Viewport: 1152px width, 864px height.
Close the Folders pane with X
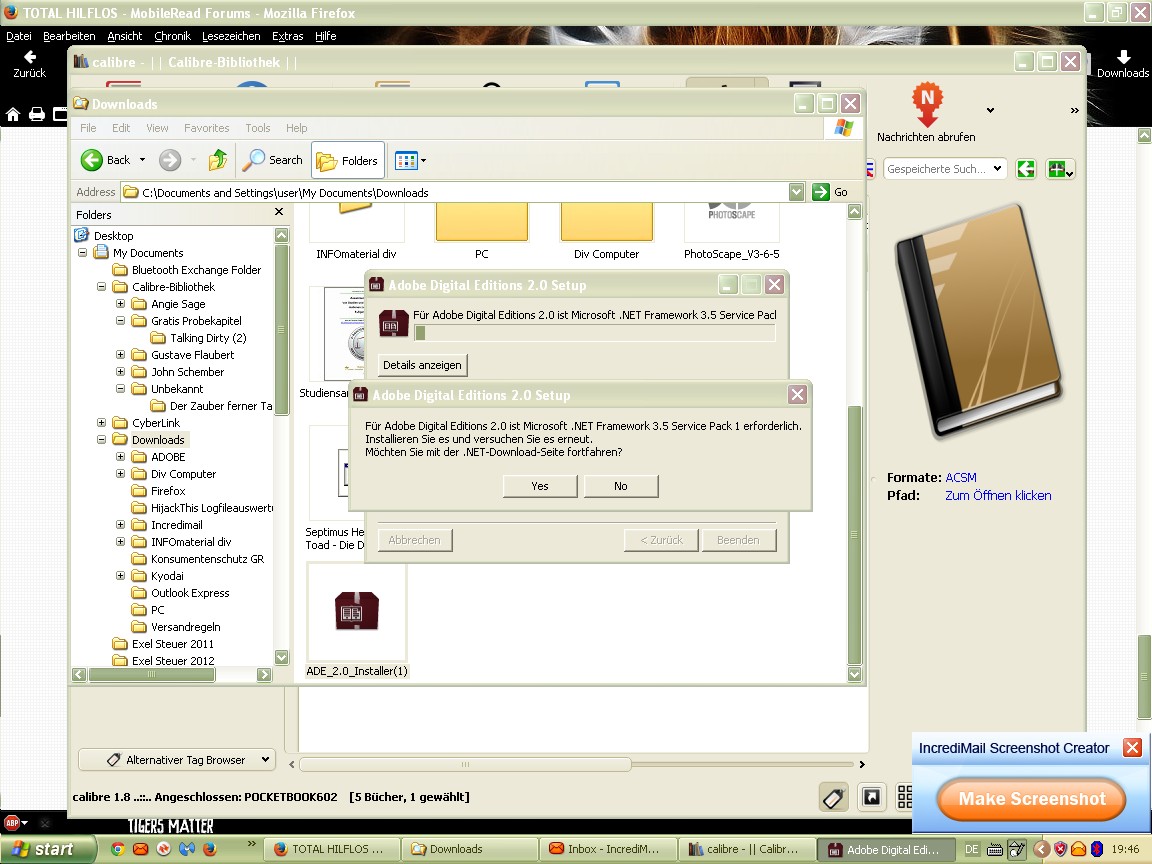(278, 212)
